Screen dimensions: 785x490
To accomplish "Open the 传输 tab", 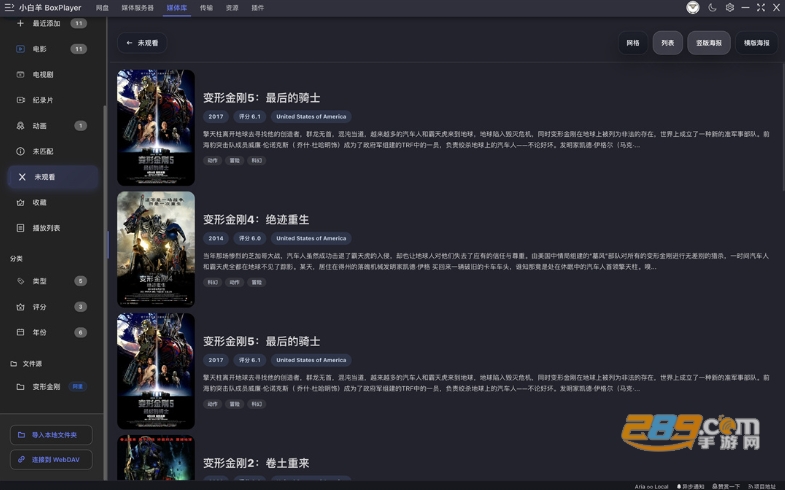I will [x=206, y=8].
